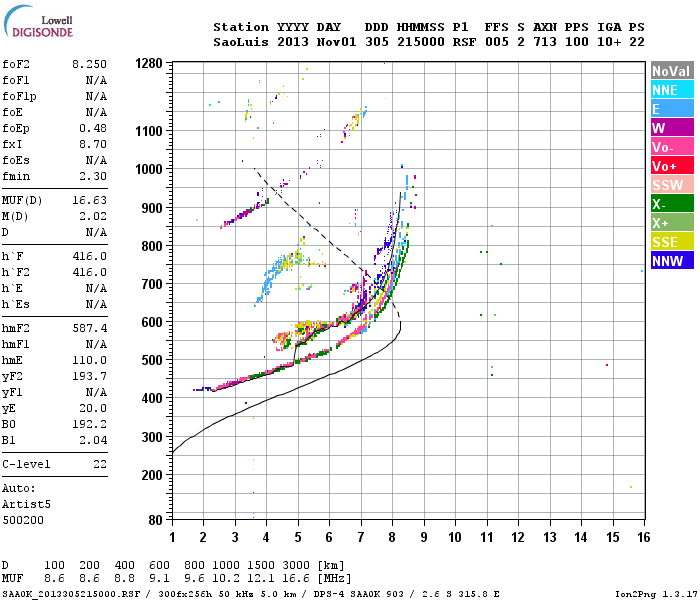The height and width of the screenshot is (600, 700).
Task: Click the year 2013 in header
Action: click(292, 42)
